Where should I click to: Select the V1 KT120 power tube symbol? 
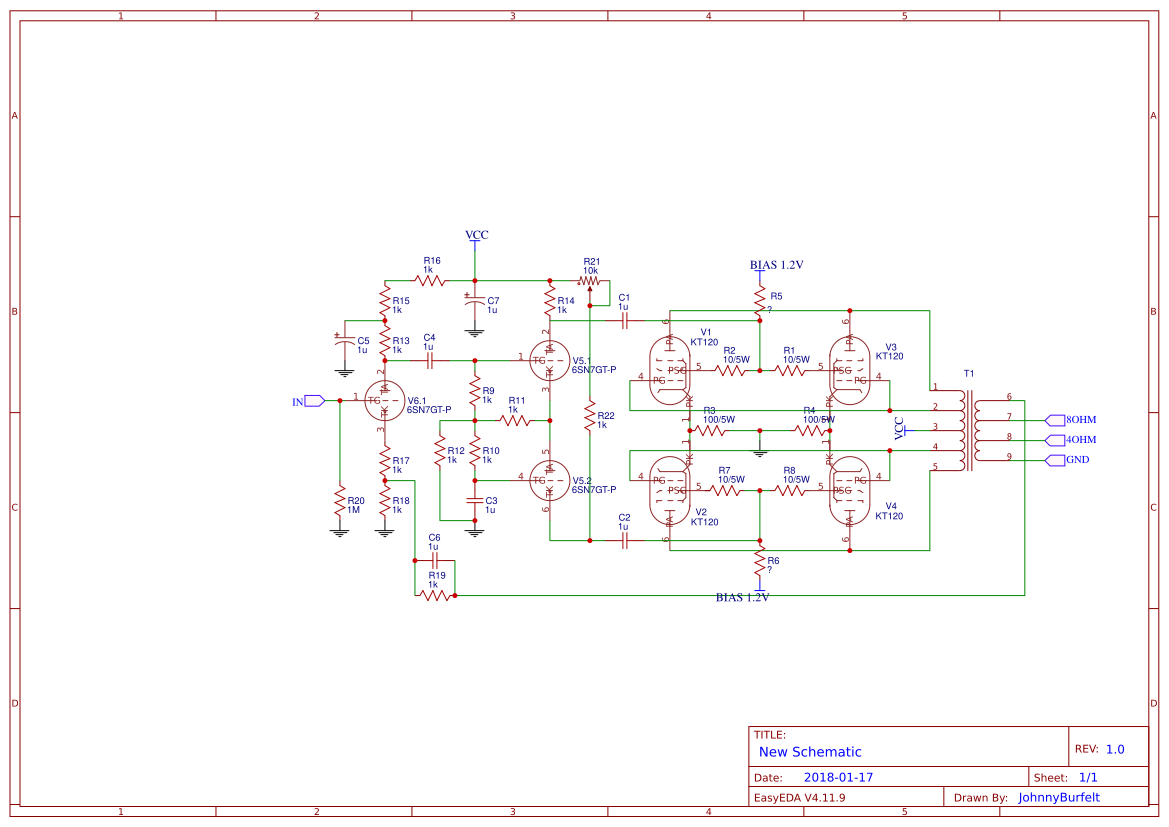[x=669, y=371]
